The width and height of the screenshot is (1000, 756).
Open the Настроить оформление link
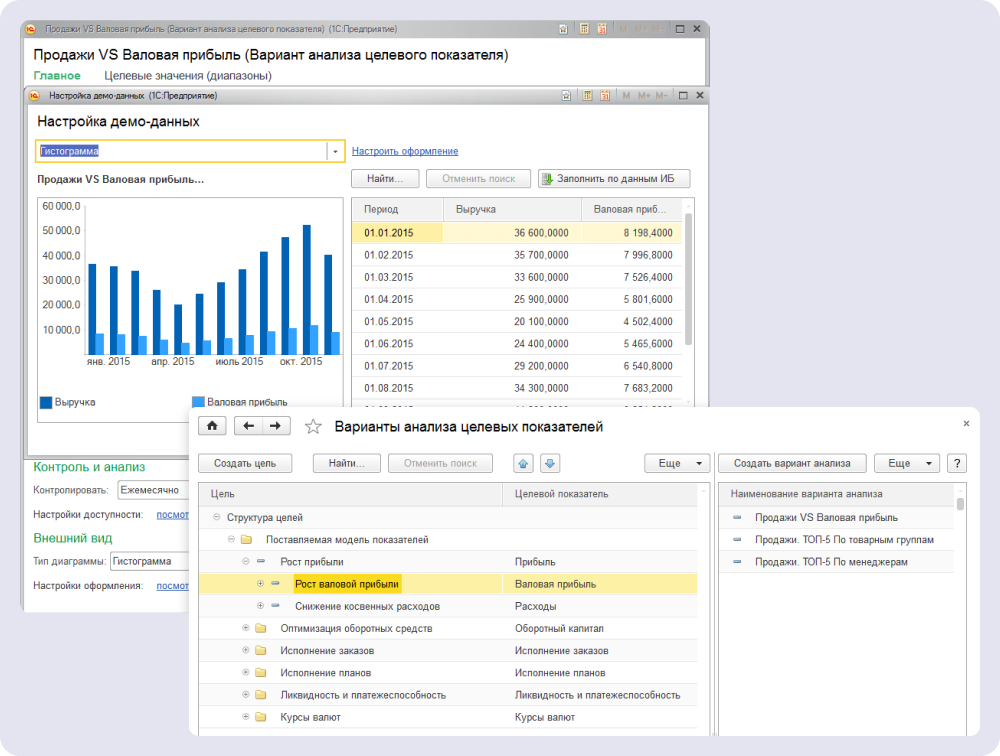(x=404, y=151)
